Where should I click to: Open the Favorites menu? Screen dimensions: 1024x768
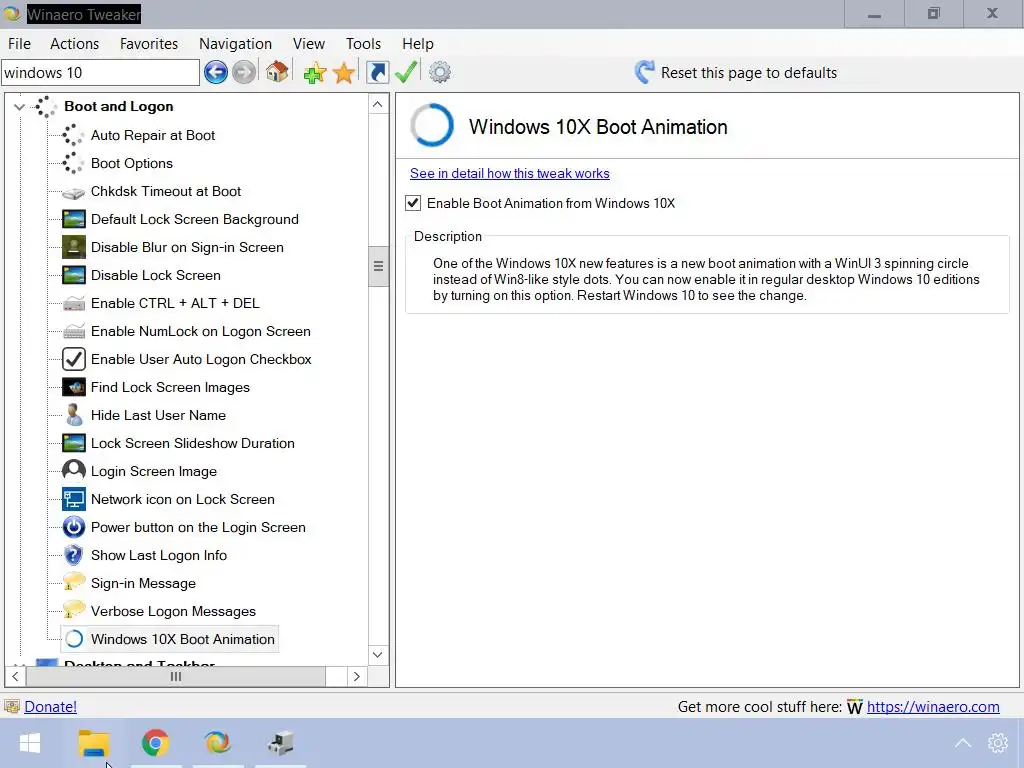[149, 44]
